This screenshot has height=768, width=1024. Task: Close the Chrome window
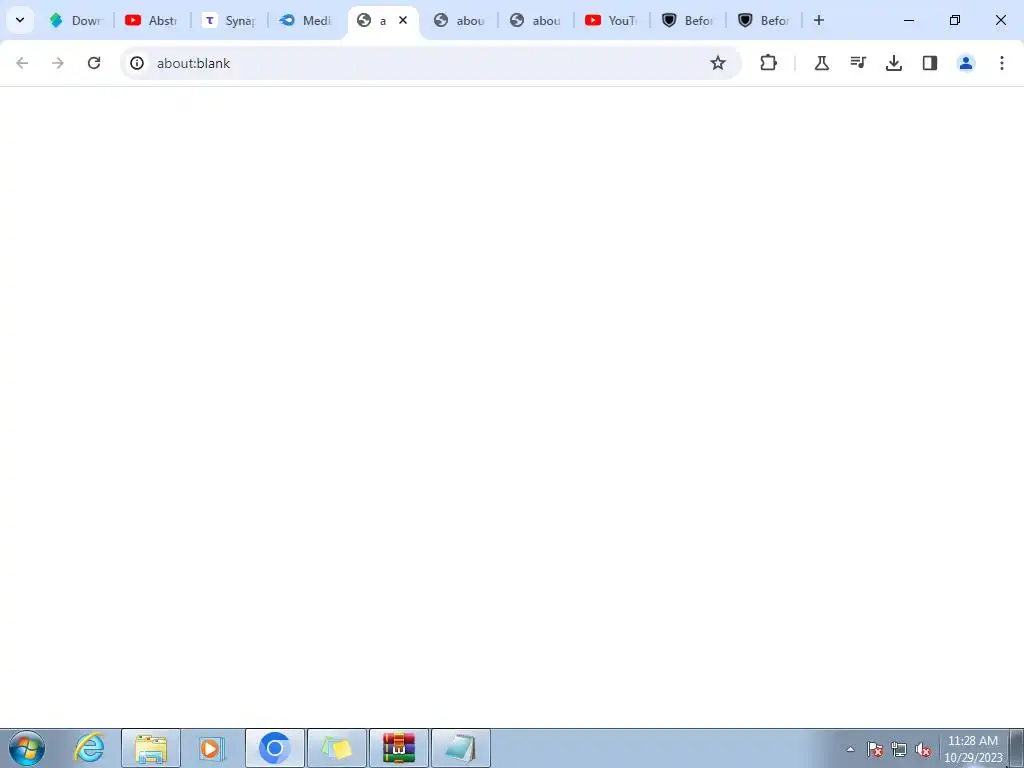click(x=1000, y=20)
